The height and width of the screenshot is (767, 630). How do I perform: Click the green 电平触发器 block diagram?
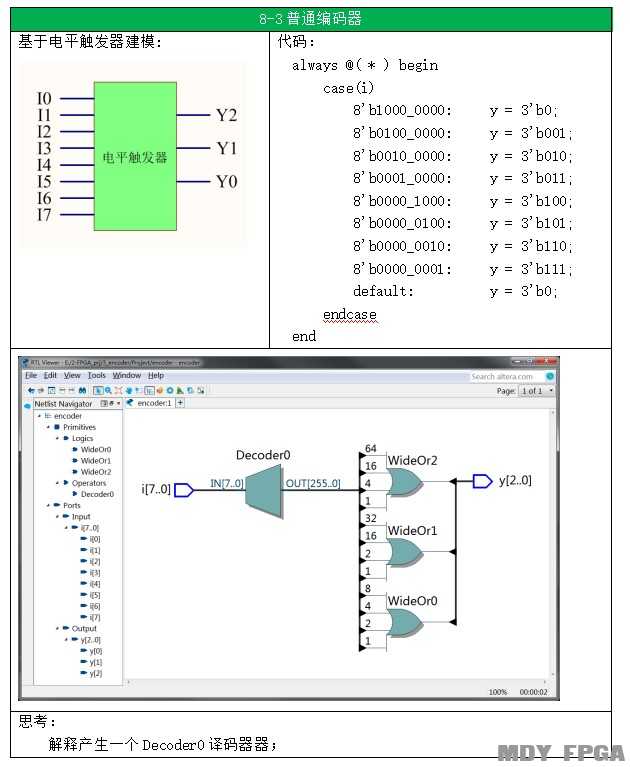click(x=135, y=157)
